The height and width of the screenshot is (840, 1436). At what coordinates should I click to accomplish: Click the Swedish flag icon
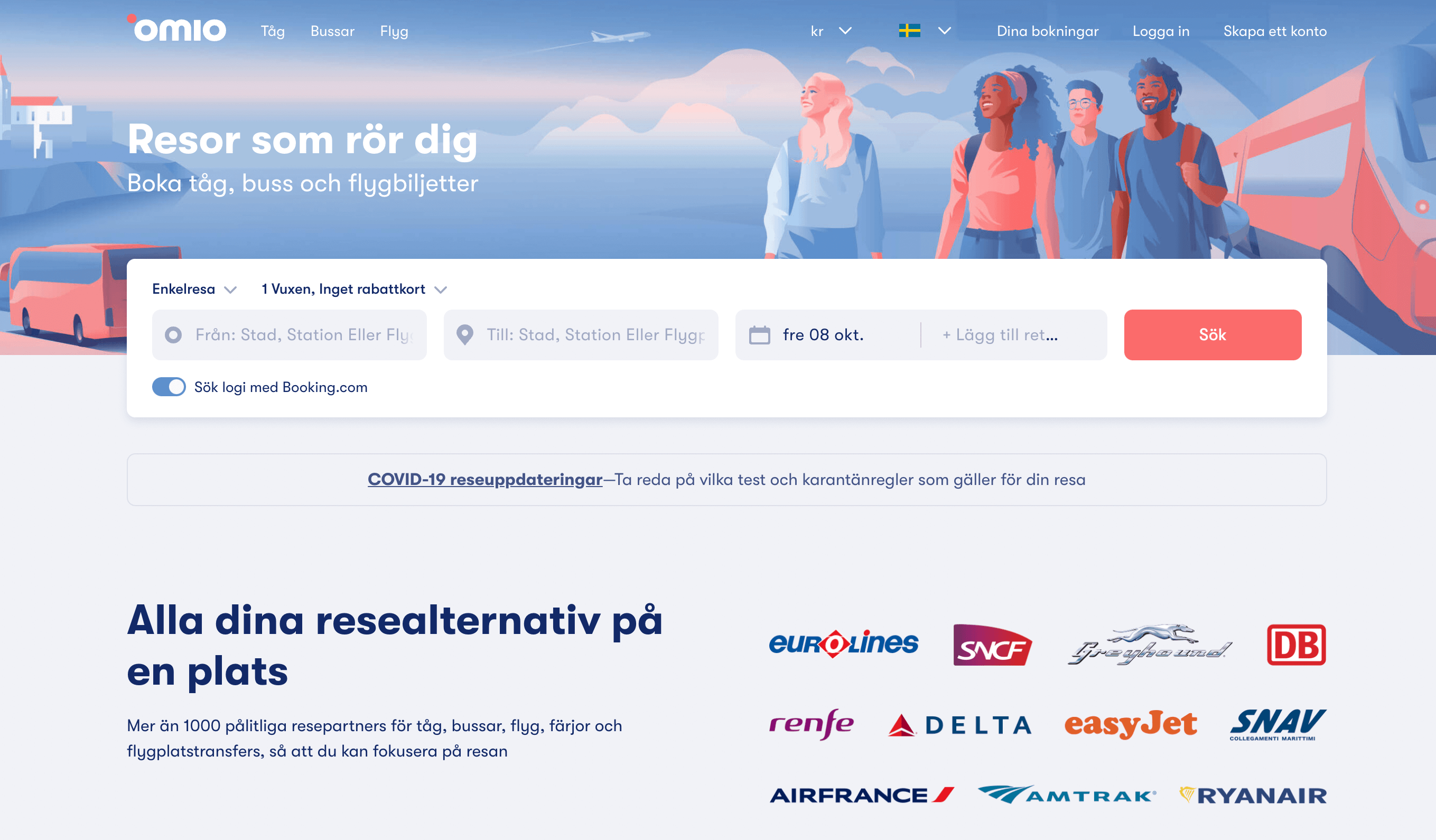(x=909, y=31)
